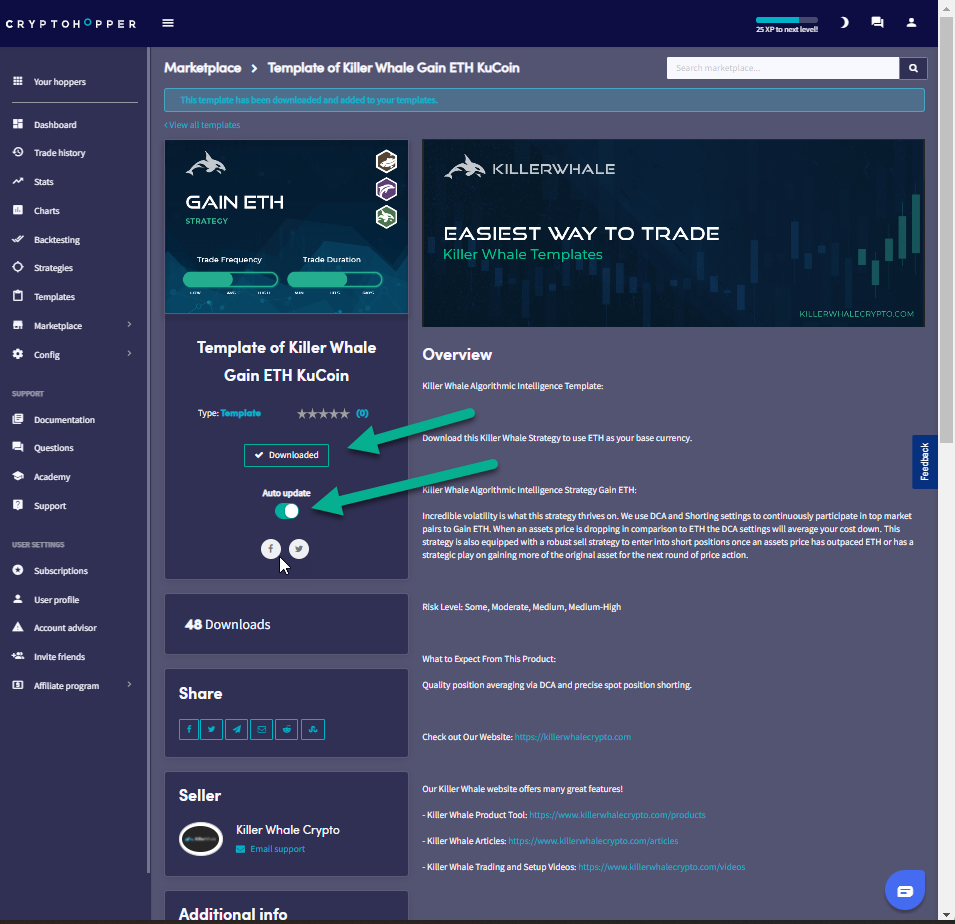
Task: Focus the Search marketplace input field
Action: click(782, 68)
